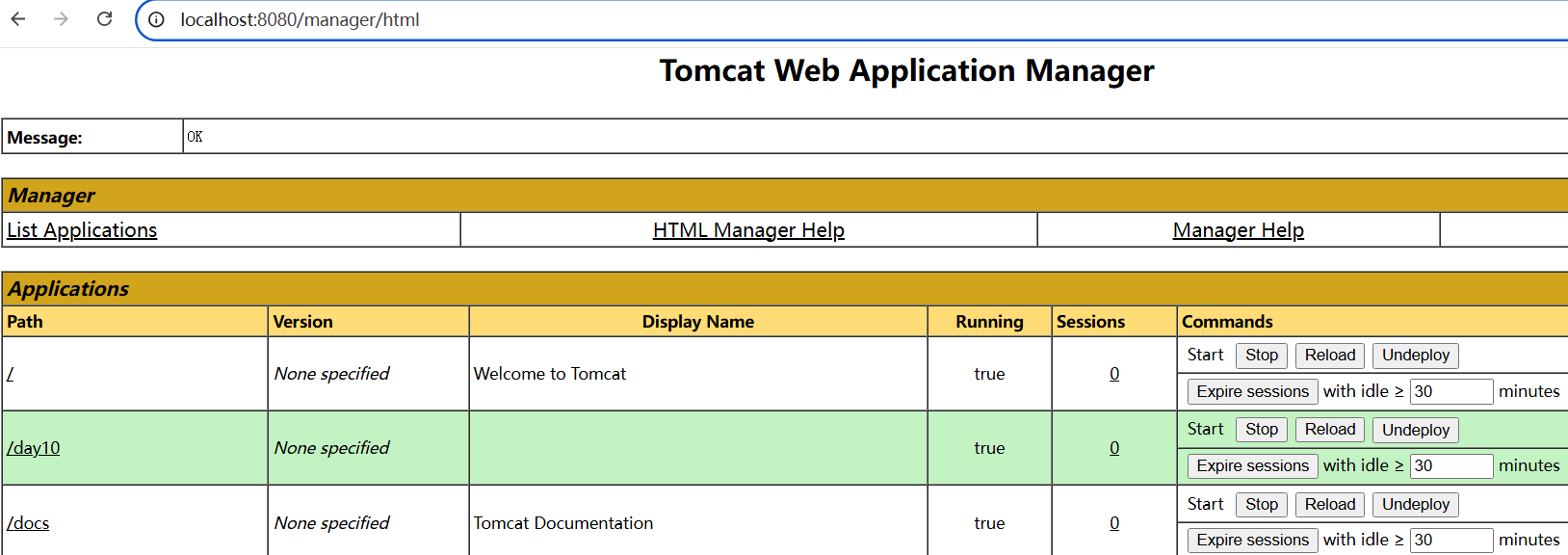View sessions count for /day10
This screenshot has width=1568, height=555.
pyautogui.click(x=1114, y=448)
